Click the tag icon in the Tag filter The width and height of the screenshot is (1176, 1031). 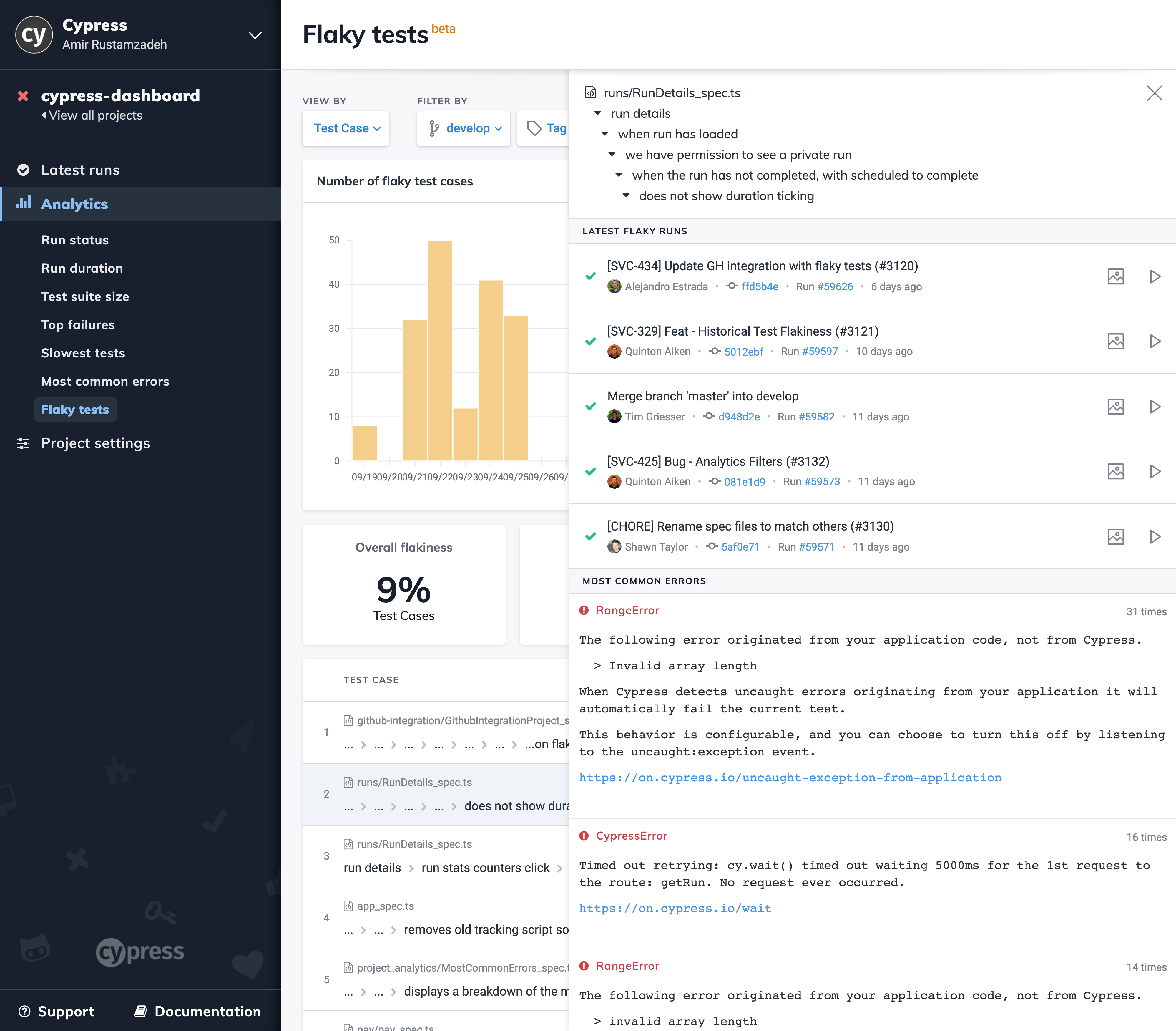534,128
